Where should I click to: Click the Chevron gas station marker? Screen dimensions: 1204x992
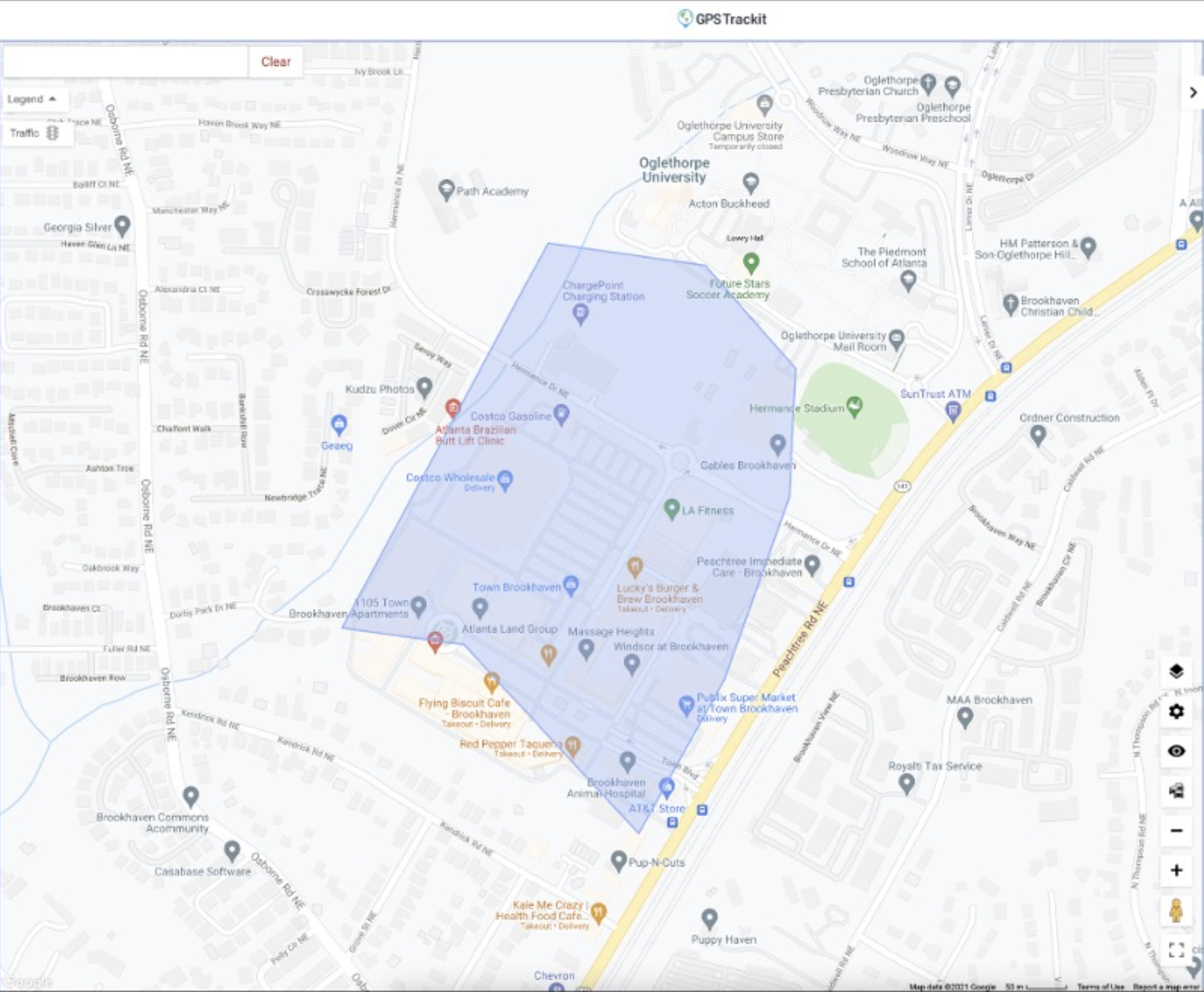555,987
